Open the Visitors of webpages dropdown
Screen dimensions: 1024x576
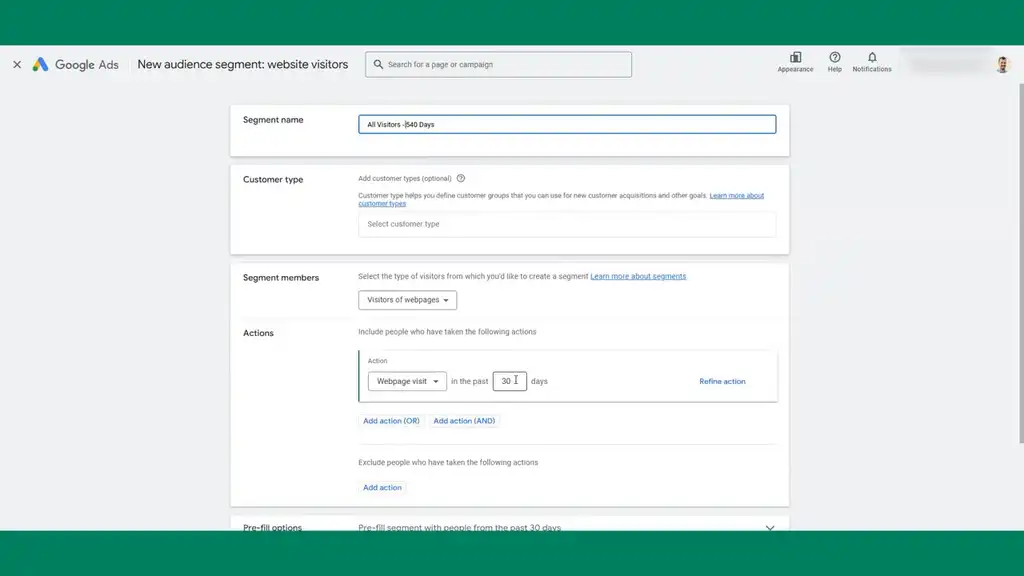407,300
